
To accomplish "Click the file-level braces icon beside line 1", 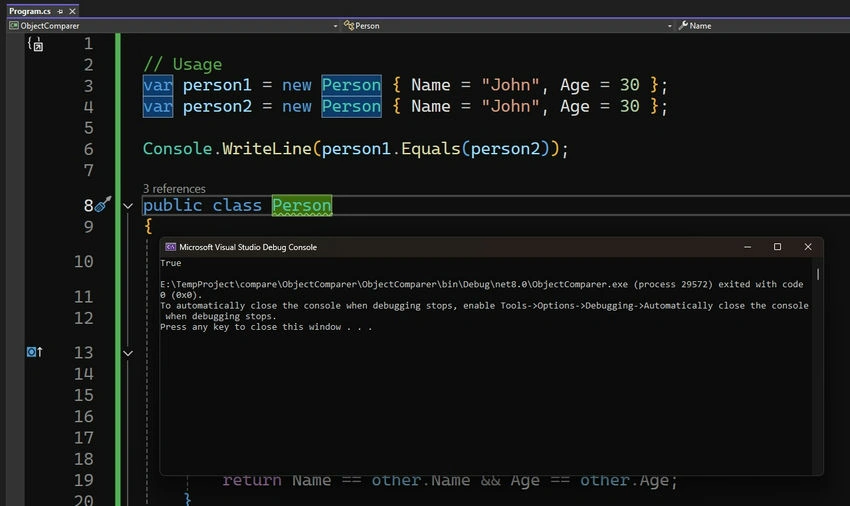I will (35, 44).
